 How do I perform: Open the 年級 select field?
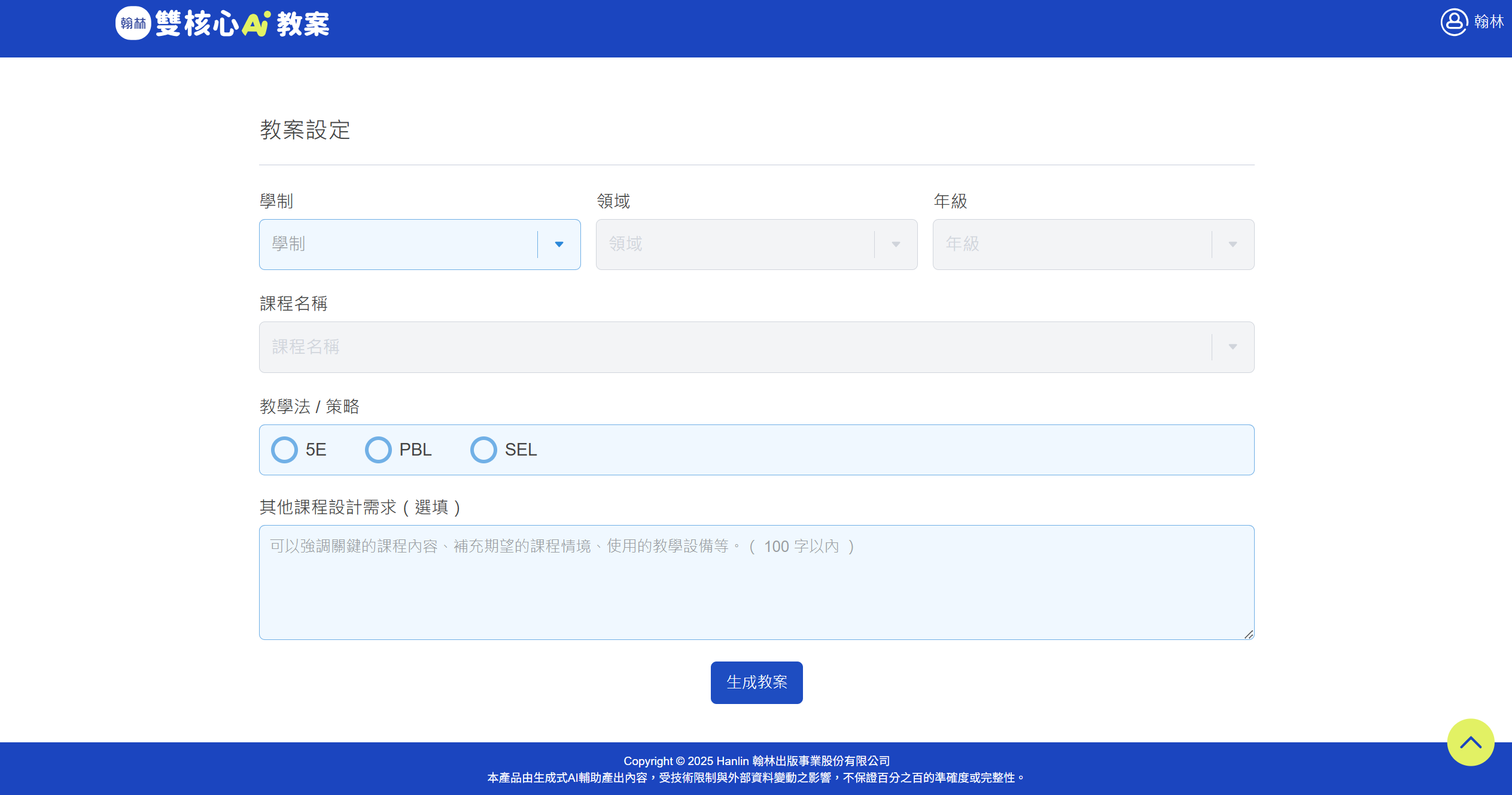coord(1071,244)
